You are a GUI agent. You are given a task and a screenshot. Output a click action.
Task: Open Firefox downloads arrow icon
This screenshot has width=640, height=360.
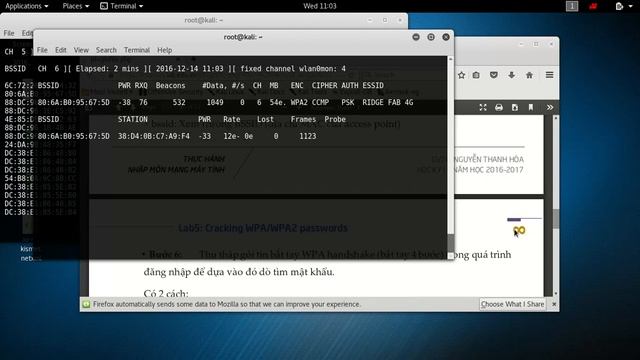click(511, 75)
